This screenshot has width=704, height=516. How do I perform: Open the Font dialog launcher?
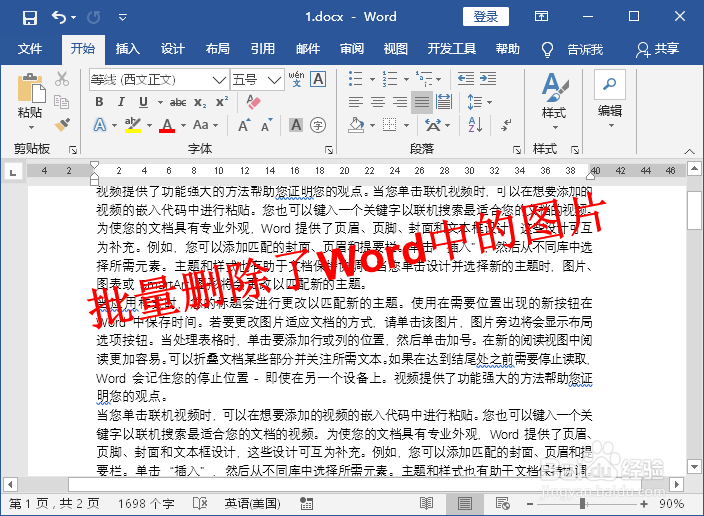[329, 150]
